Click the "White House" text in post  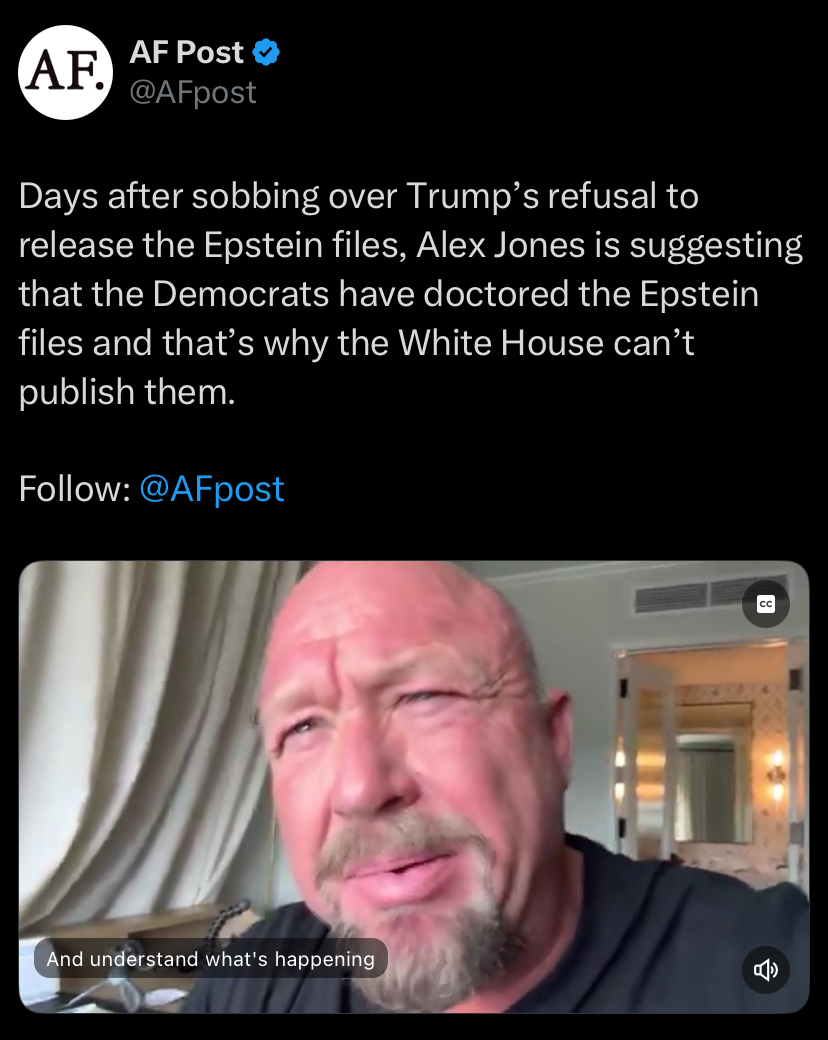(501, 343)
